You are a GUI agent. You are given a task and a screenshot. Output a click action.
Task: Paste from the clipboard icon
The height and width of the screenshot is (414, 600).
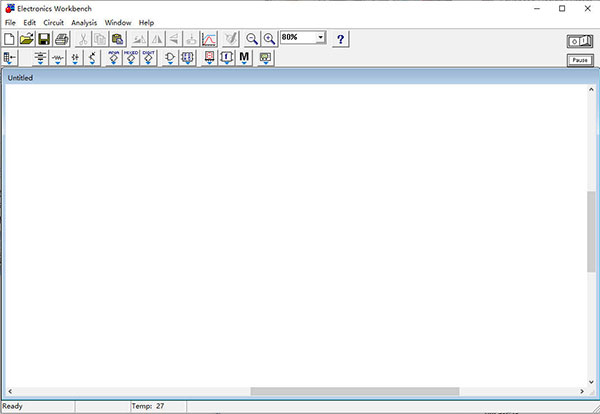[117, 39]
